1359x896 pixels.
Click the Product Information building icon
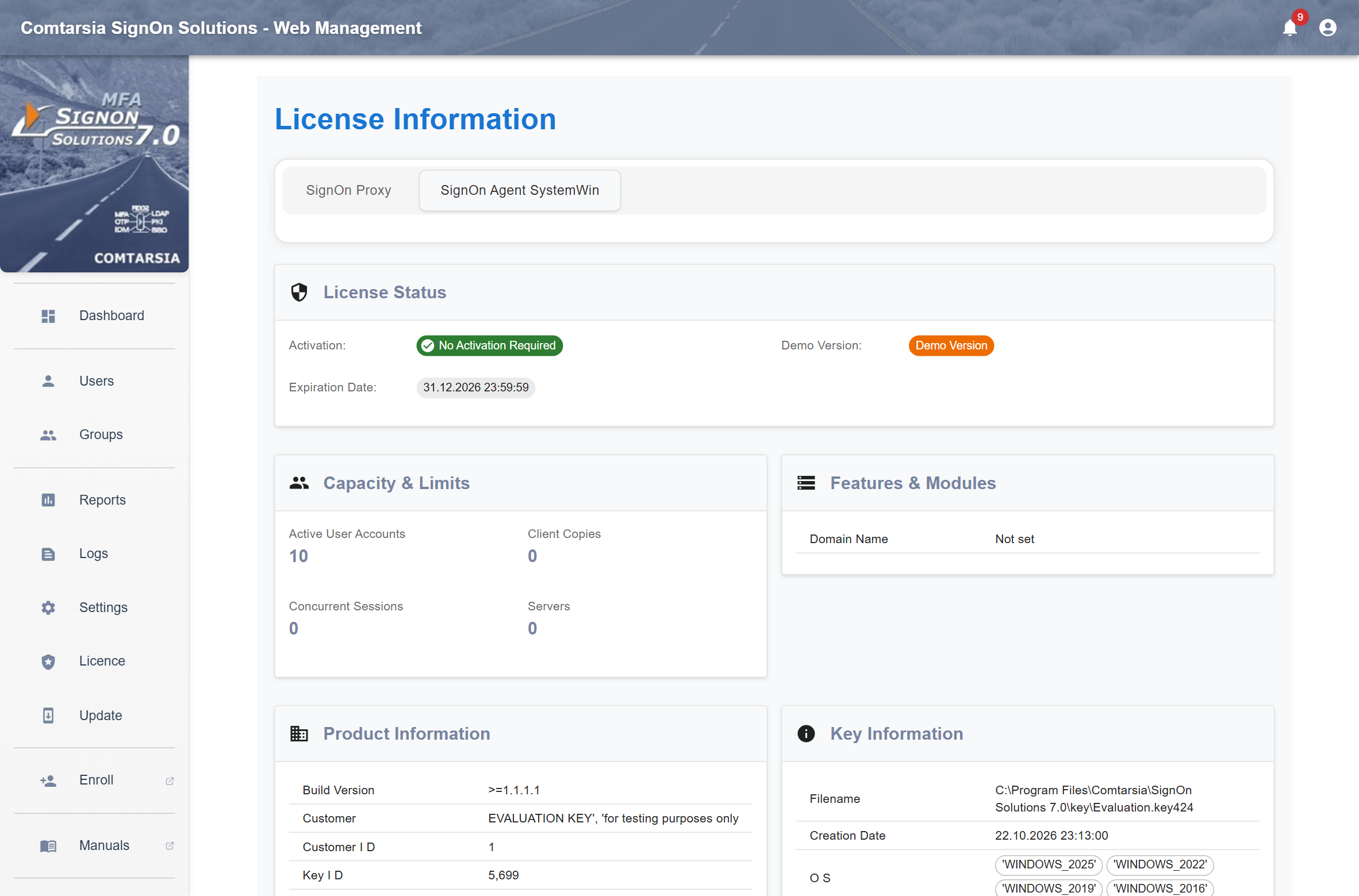coord(299,734)
